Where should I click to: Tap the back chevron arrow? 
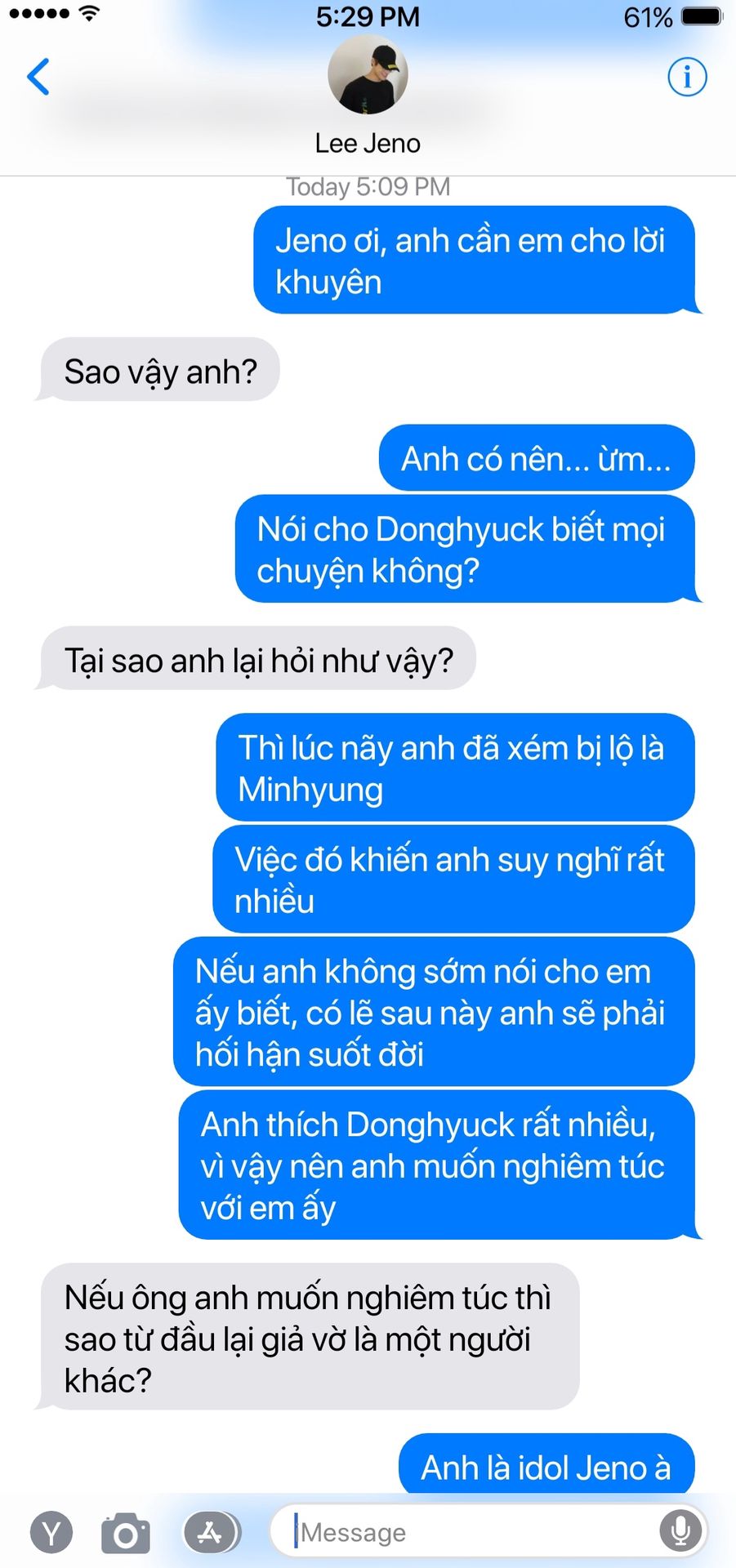[x=38, y=78]
